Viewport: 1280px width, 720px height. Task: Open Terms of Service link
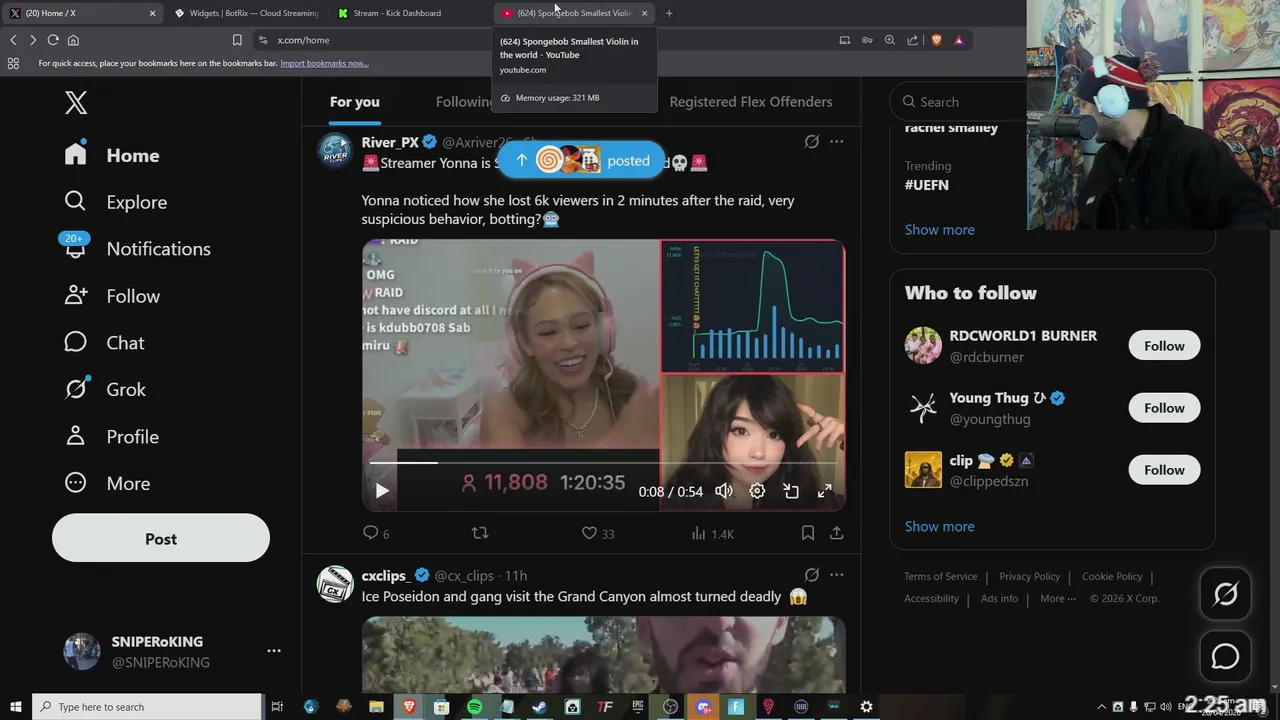pyautogui.click(x=941, y=577)
